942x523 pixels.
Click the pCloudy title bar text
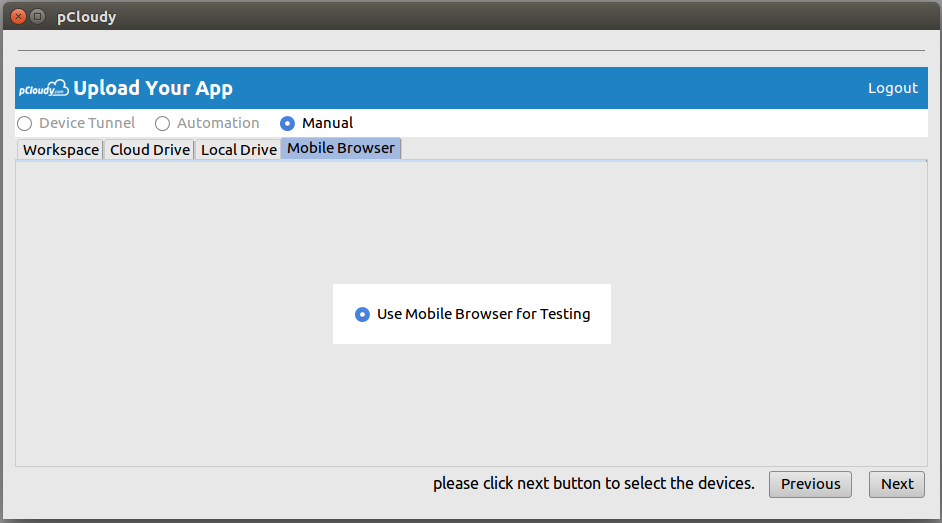[x=87, y=17]
